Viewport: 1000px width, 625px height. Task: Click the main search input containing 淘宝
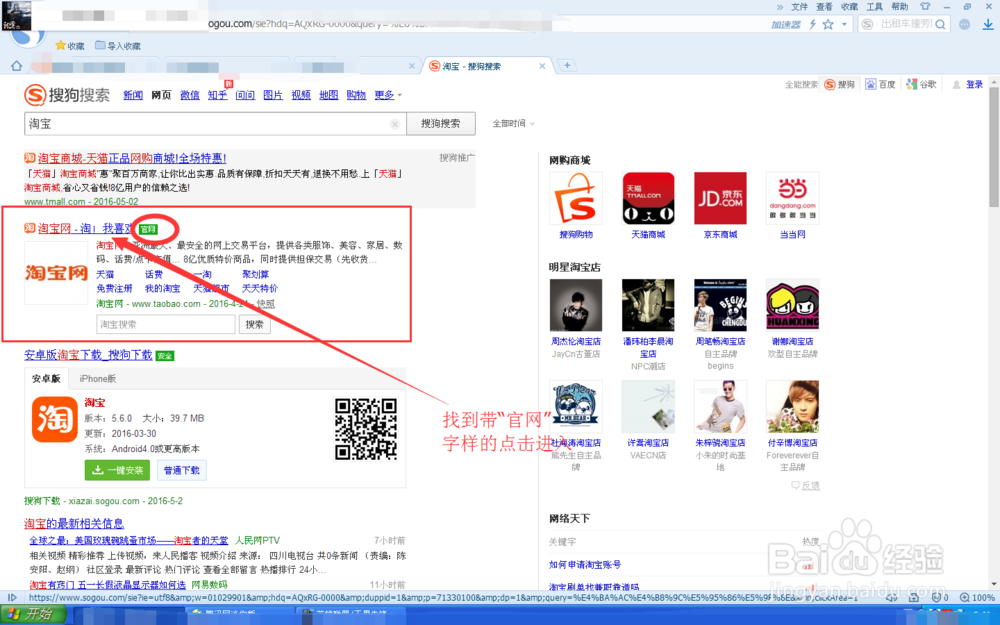click(215, 124)
